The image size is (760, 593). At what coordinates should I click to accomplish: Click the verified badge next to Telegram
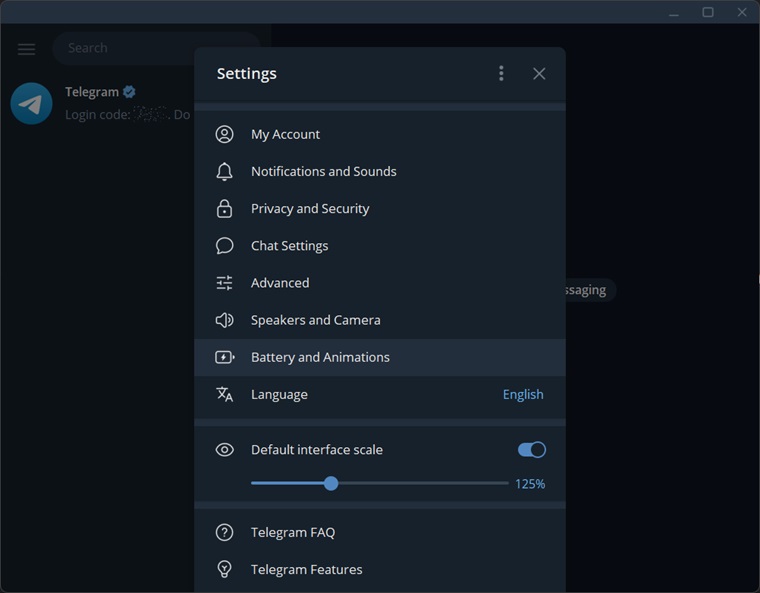(129, 92)
